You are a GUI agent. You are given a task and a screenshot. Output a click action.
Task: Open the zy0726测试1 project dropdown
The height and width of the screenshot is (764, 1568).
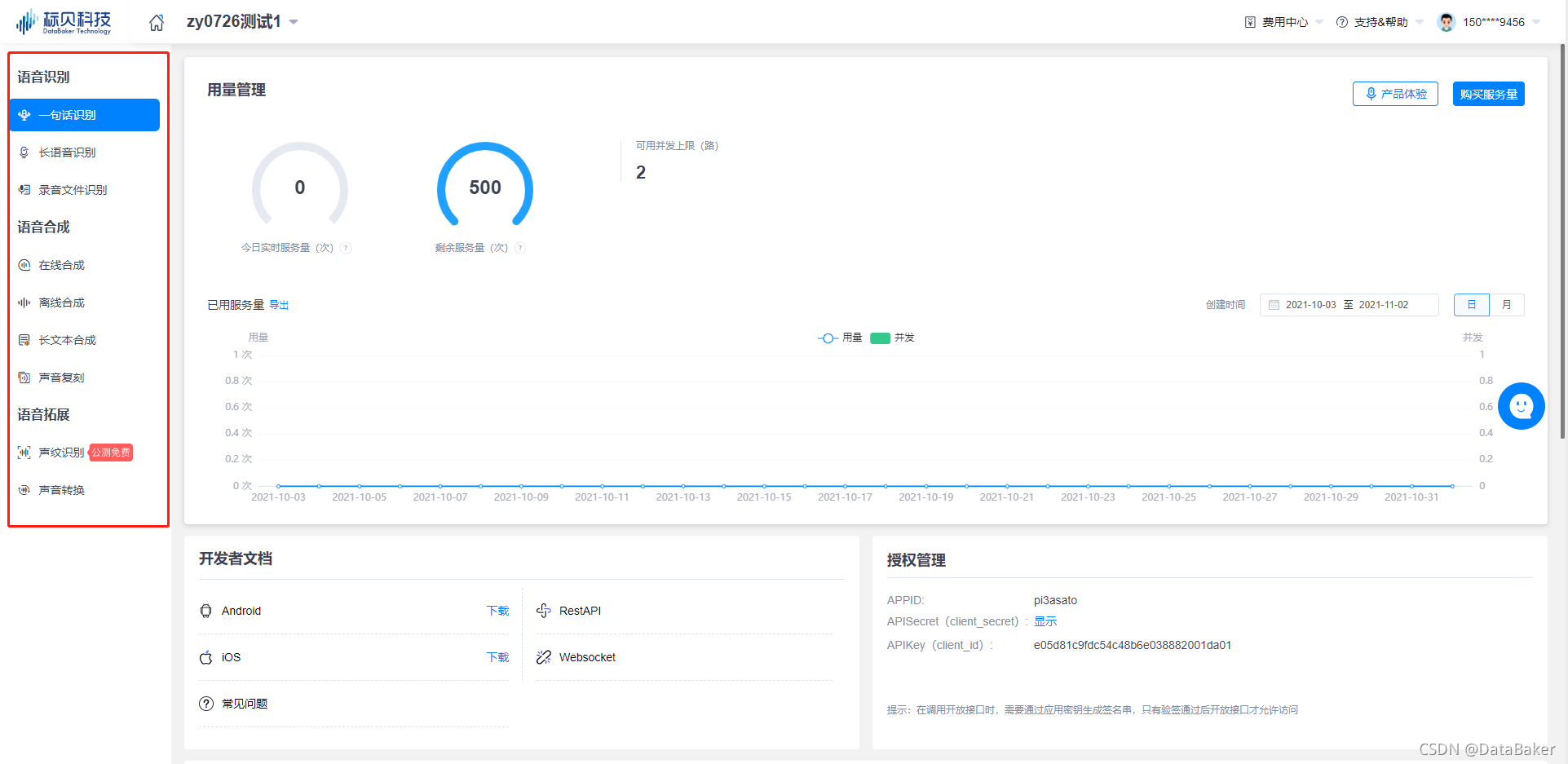[x=242, y=22]
